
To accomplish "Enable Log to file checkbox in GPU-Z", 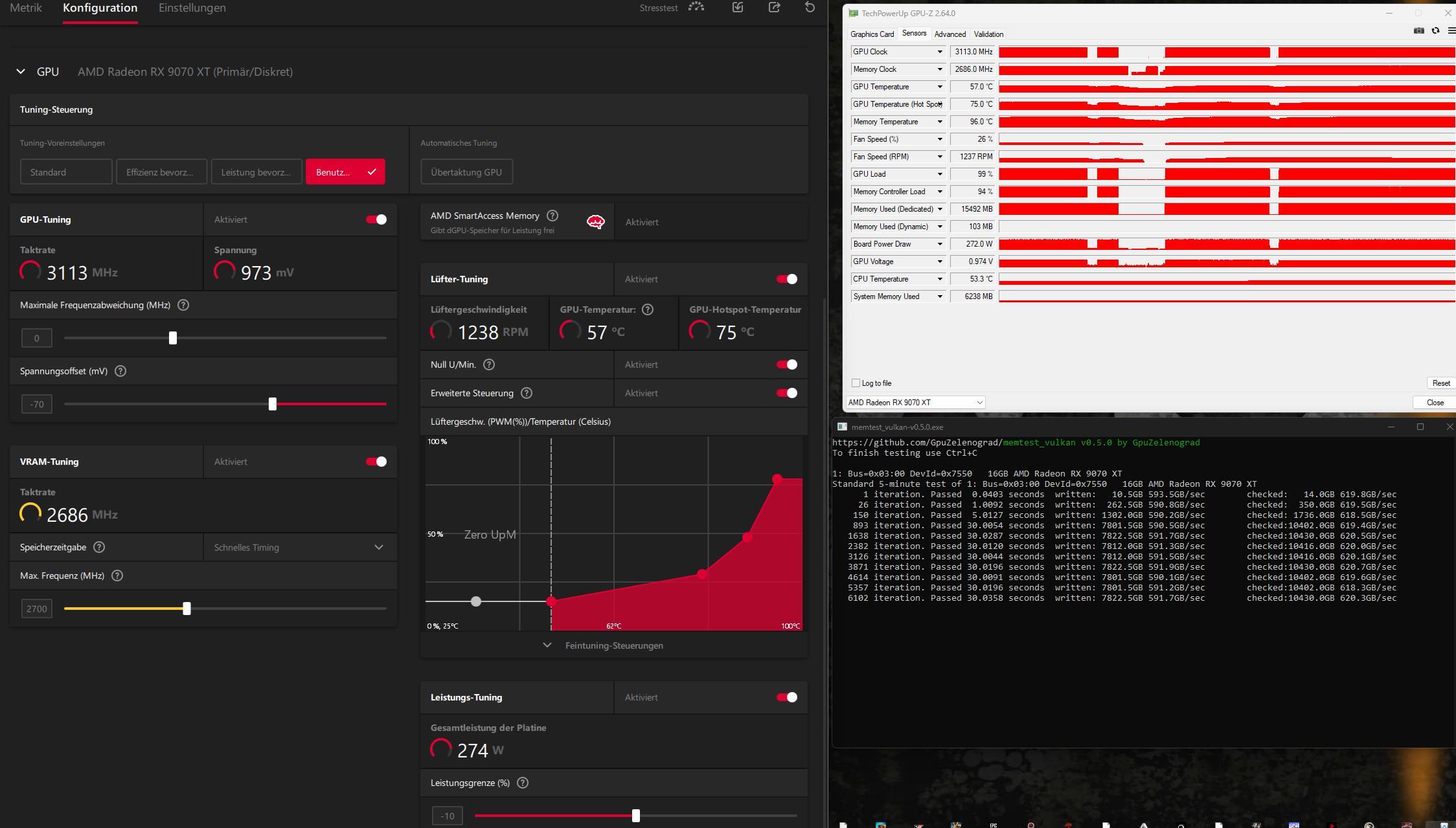I will tap(856, 383).
